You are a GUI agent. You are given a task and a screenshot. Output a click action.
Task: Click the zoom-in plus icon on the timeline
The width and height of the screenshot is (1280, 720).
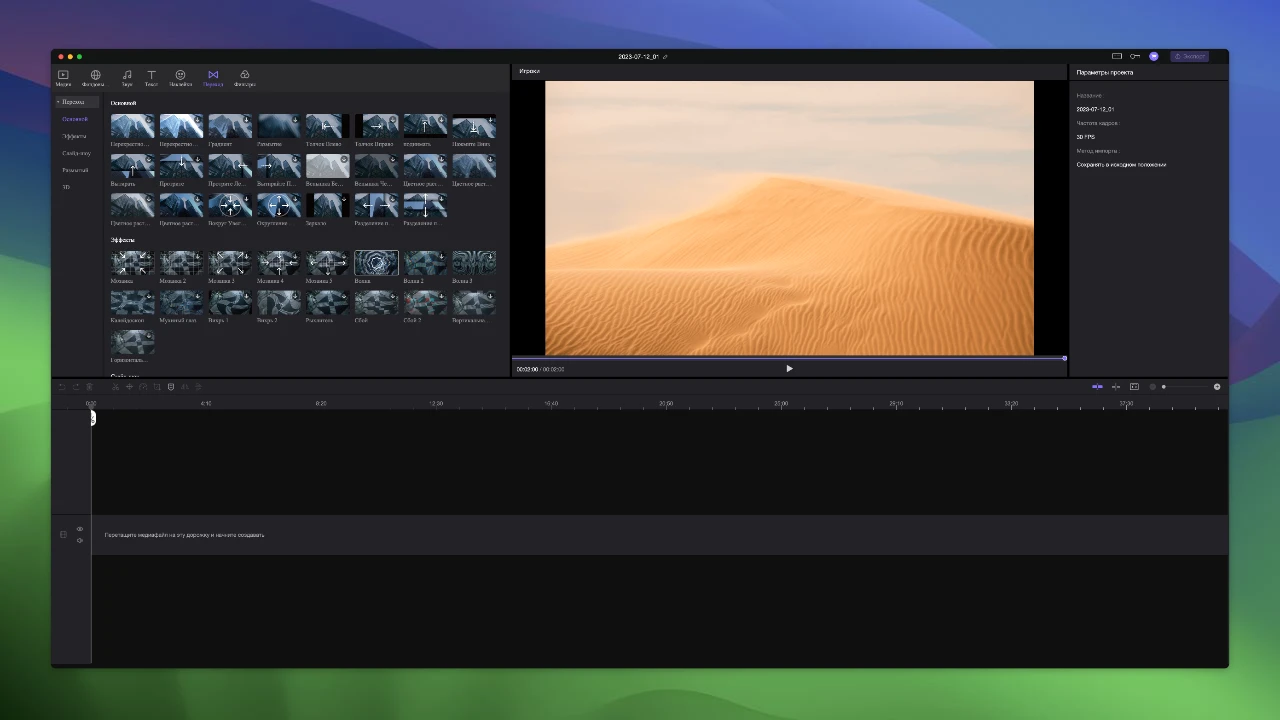click(x=1217, y=387)
